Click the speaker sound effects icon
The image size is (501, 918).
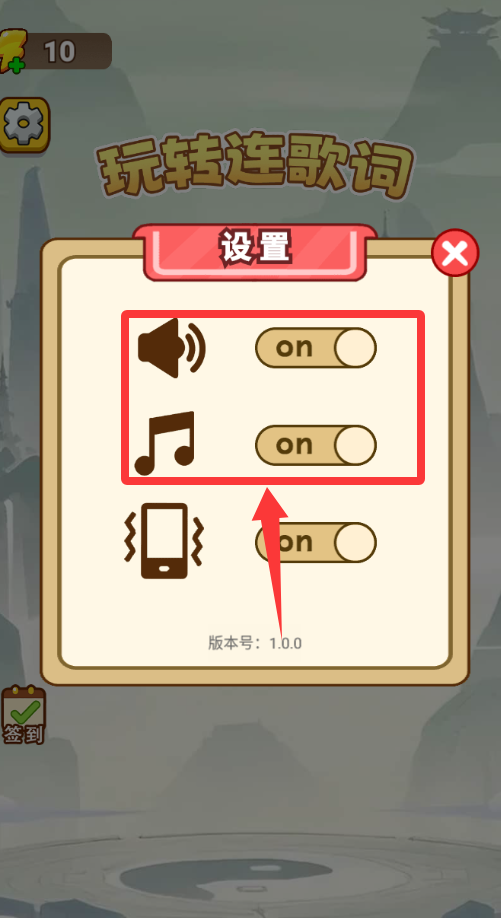click(x=171, y=348)
